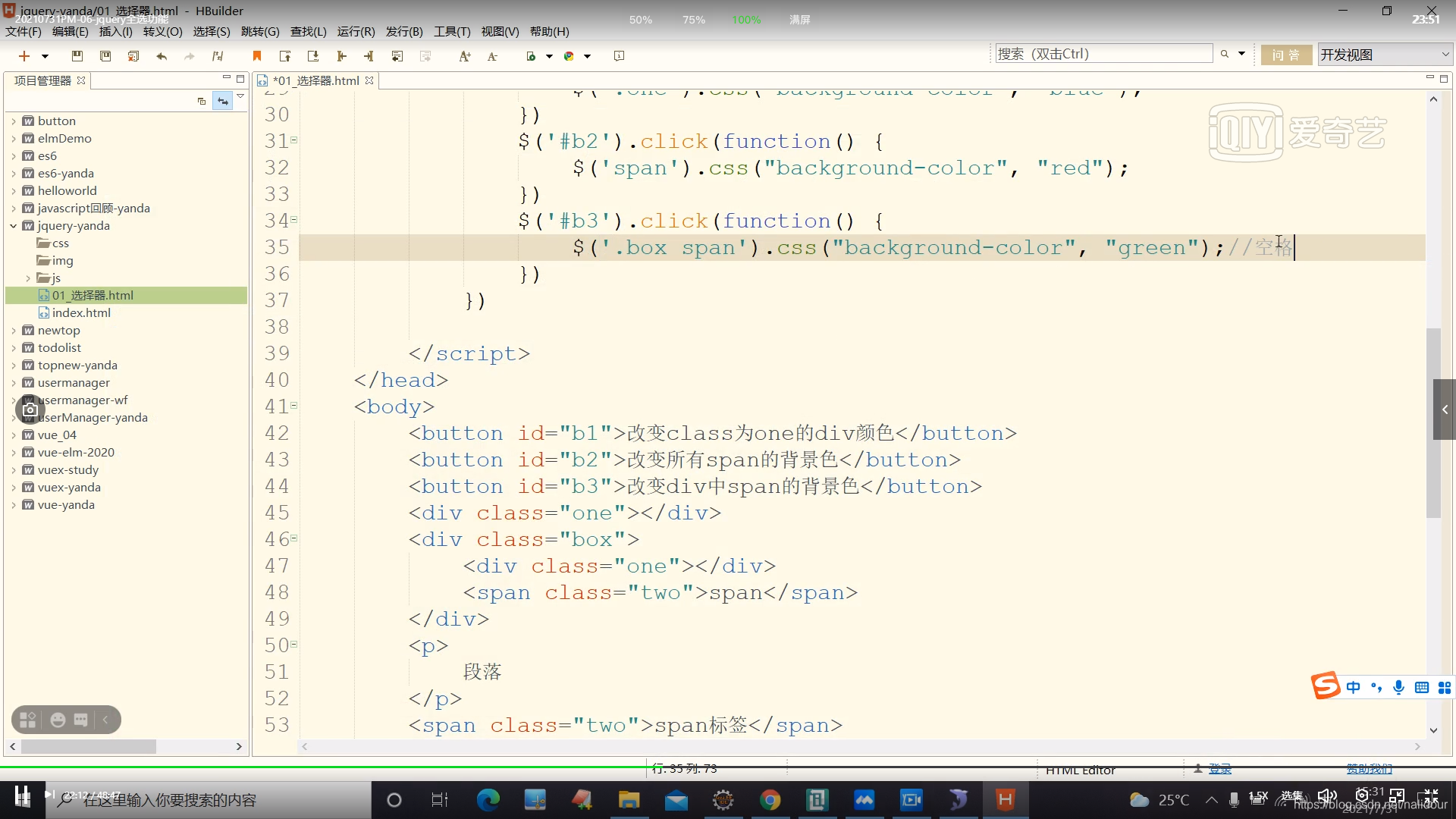Click the 满屏 fullscreen option
Image resolution: width=1456 pixels, height=819 pixels.
tap(800, 20)
